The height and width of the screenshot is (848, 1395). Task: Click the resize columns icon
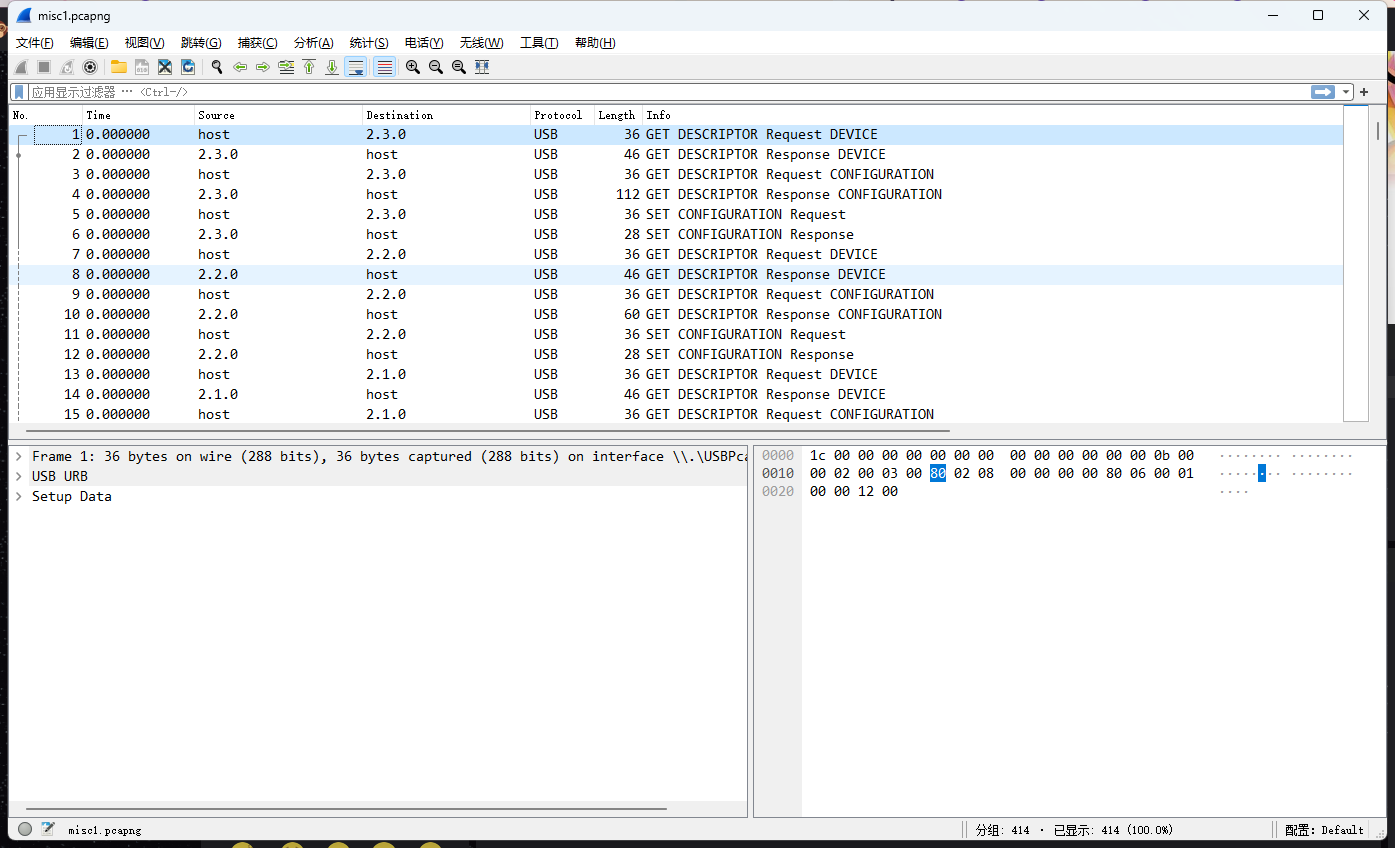pos(482,67)
